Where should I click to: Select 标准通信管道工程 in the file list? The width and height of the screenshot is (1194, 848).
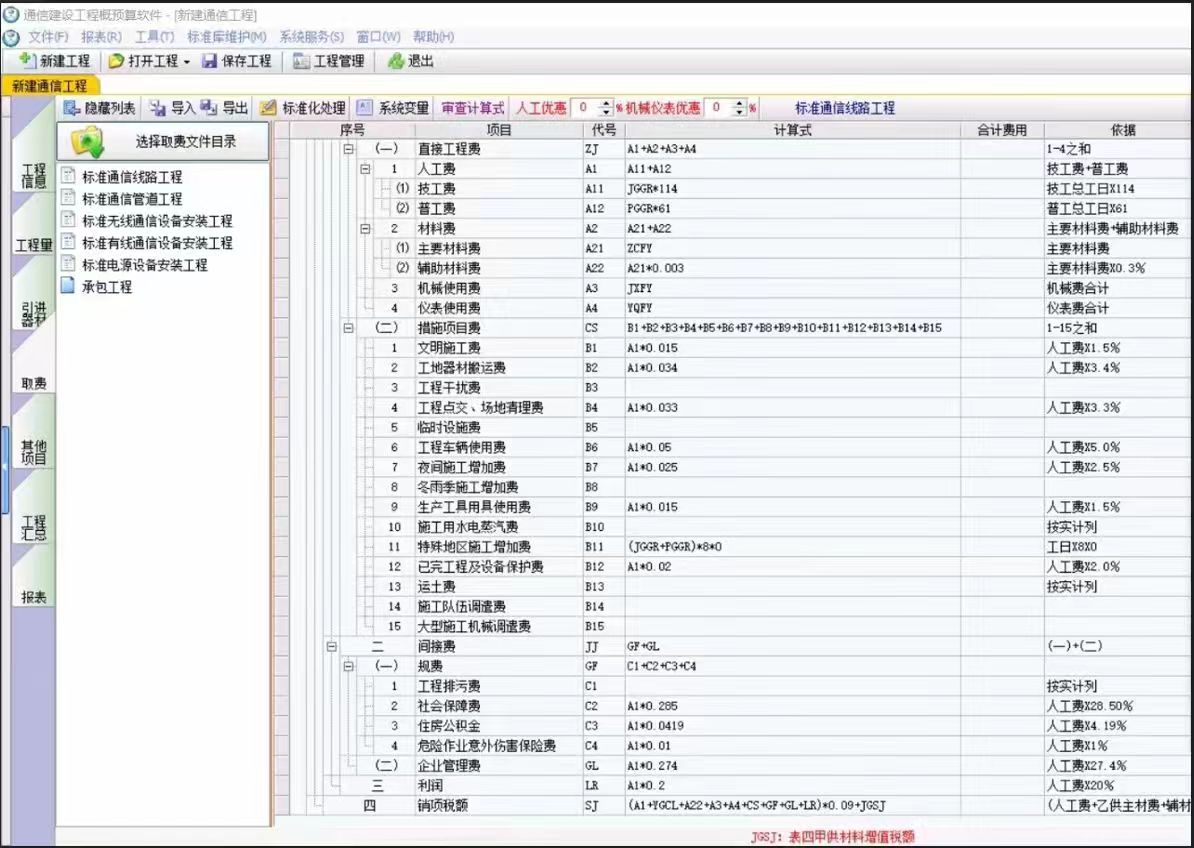[132, 199]
